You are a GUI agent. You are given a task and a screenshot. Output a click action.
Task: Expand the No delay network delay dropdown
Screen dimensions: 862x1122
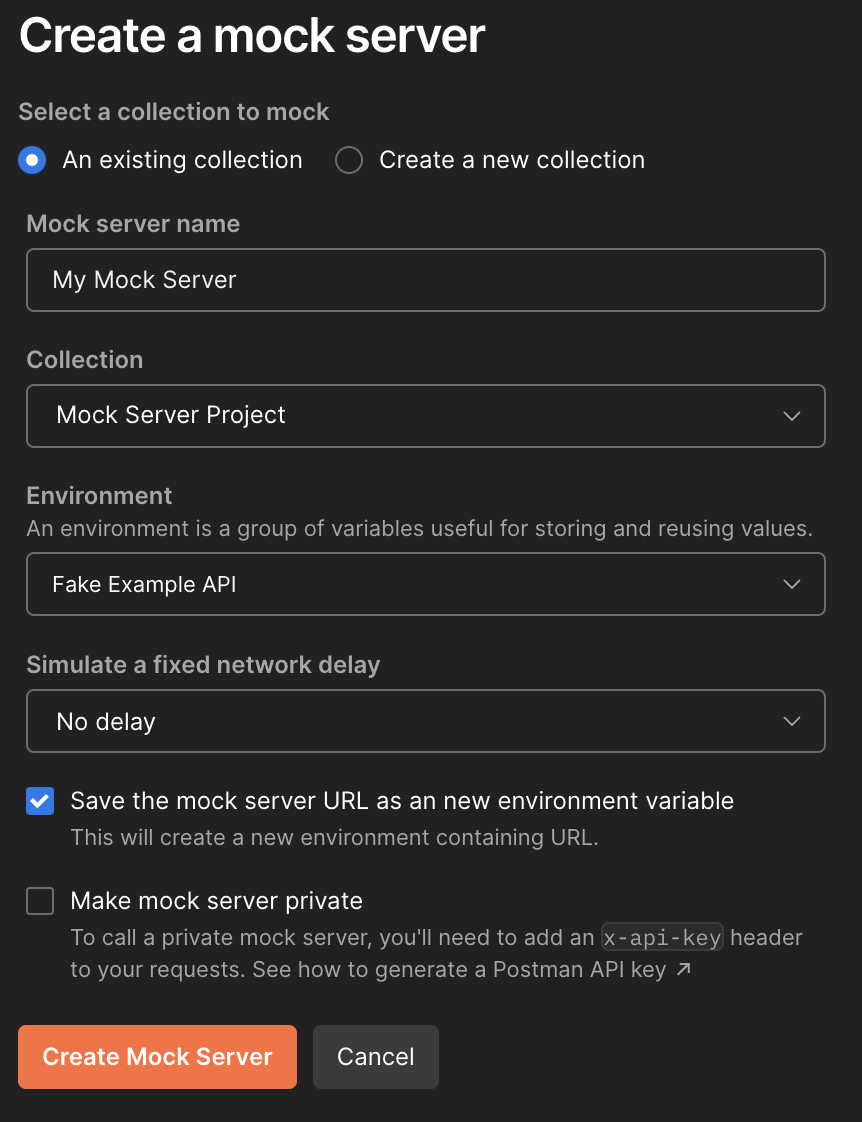coord(426,721)
